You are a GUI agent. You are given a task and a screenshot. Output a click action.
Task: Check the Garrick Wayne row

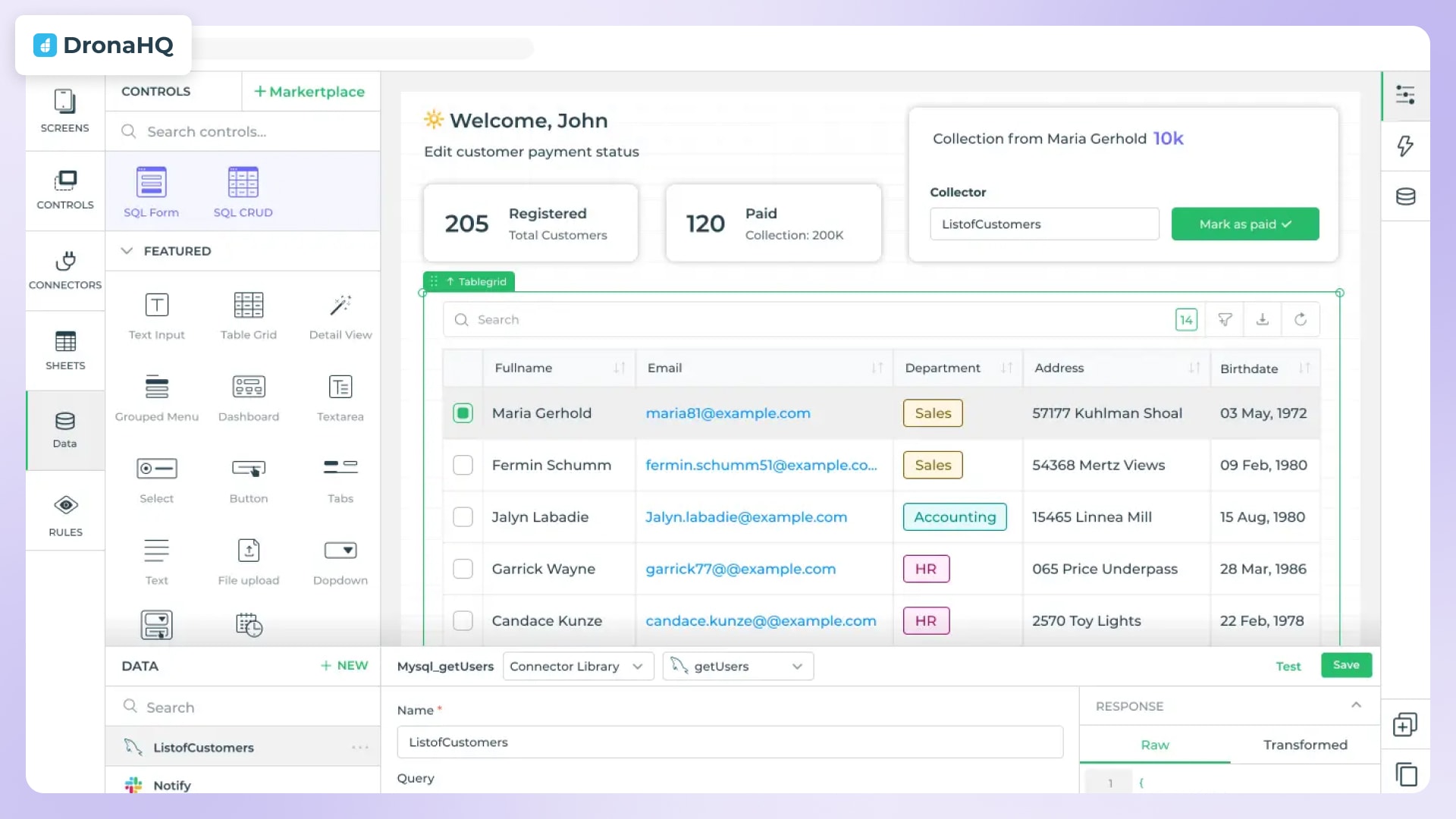[x=463, y=569]
